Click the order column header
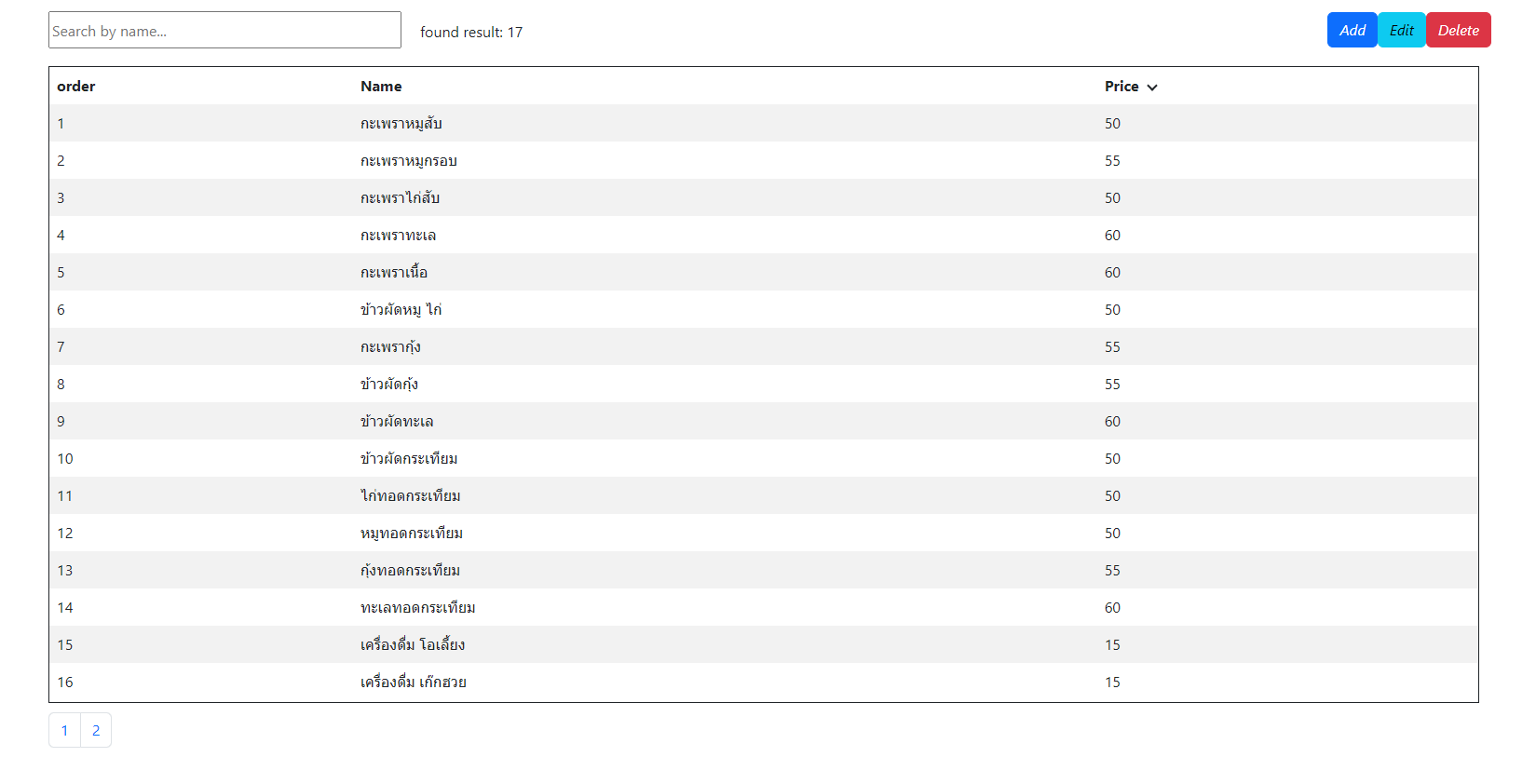Viewport: 1536px width, 784px height. tap(75, 86)
